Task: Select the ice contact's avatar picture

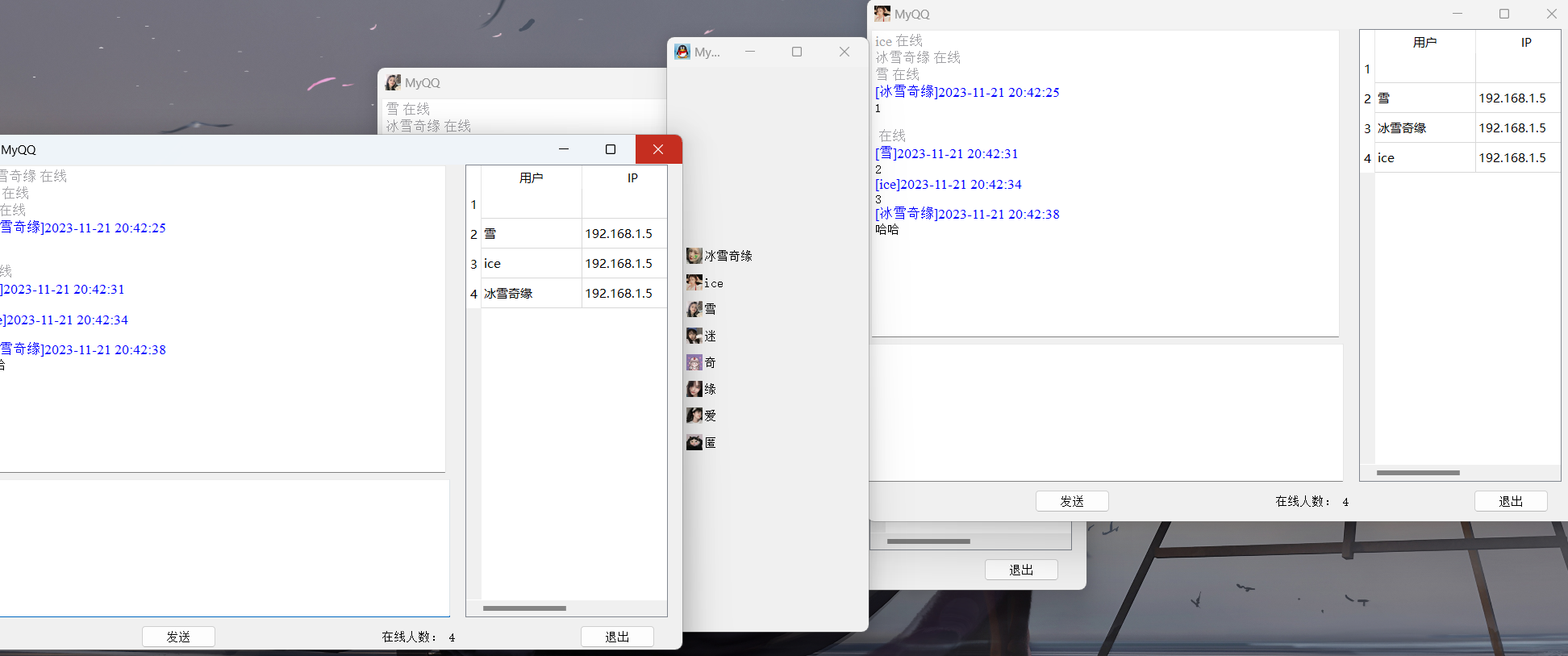Action: click(x=694, y=282)
